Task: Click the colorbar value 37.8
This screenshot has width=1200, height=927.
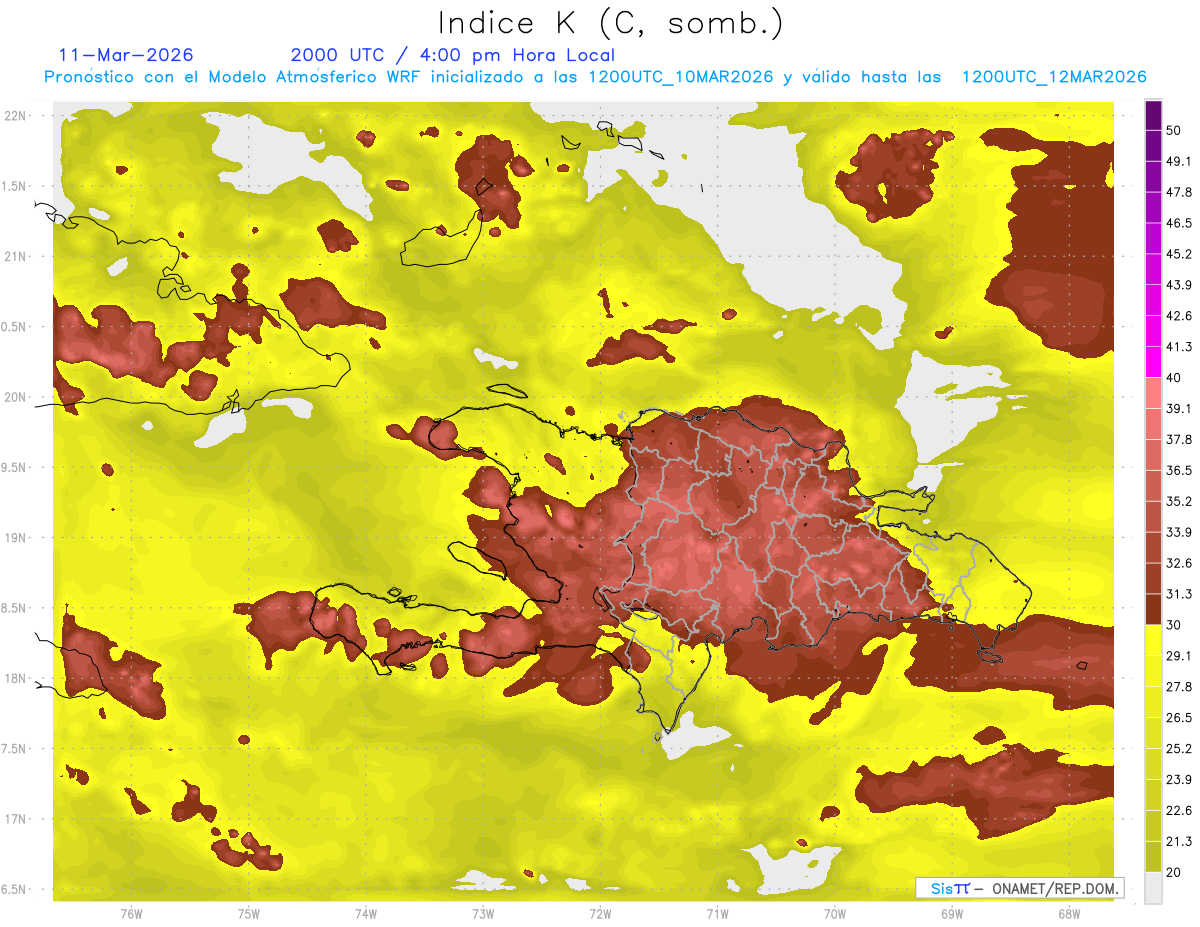Action: coord(1178,440)
